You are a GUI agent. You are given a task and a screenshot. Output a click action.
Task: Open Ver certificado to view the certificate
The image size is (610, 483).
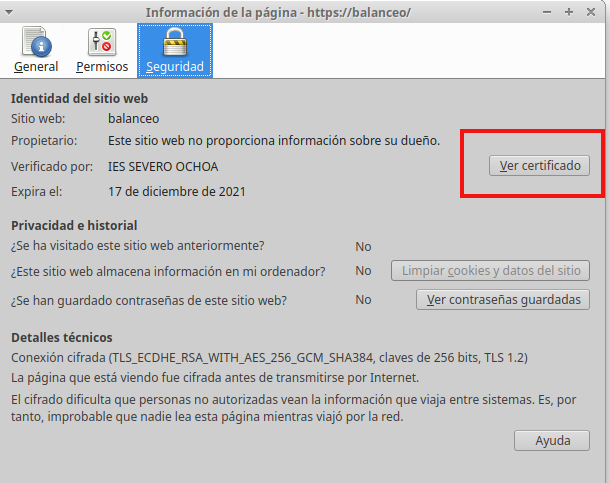coord(539,166)
